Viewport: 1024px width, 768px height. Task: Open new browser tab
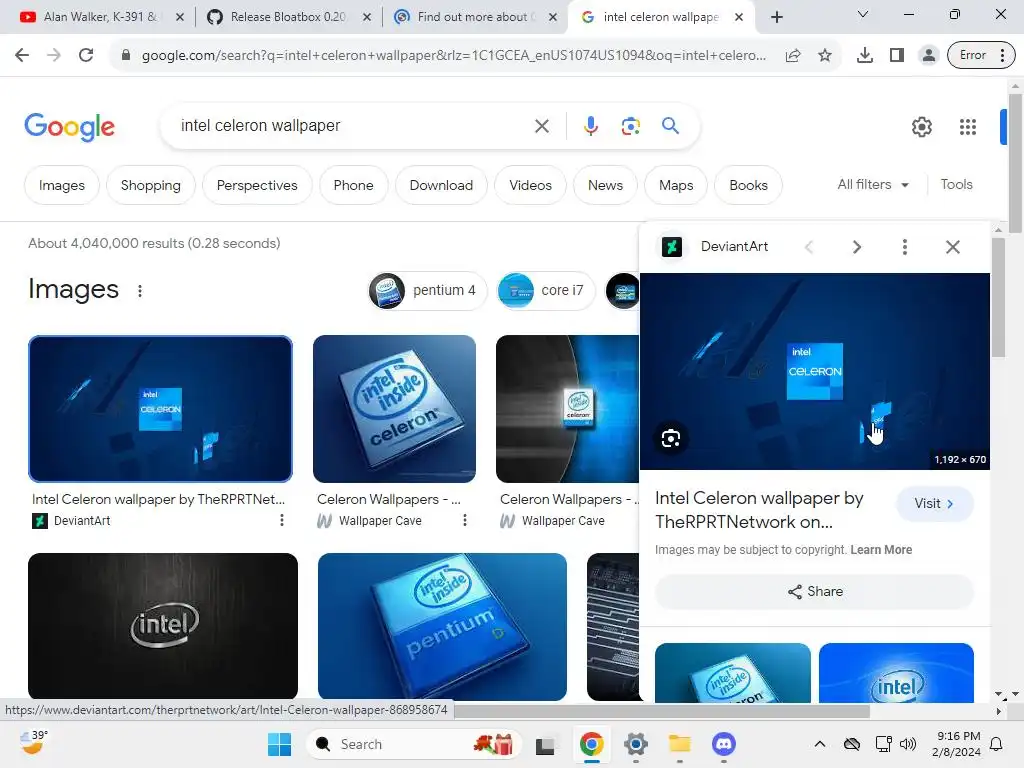point(776,17)
